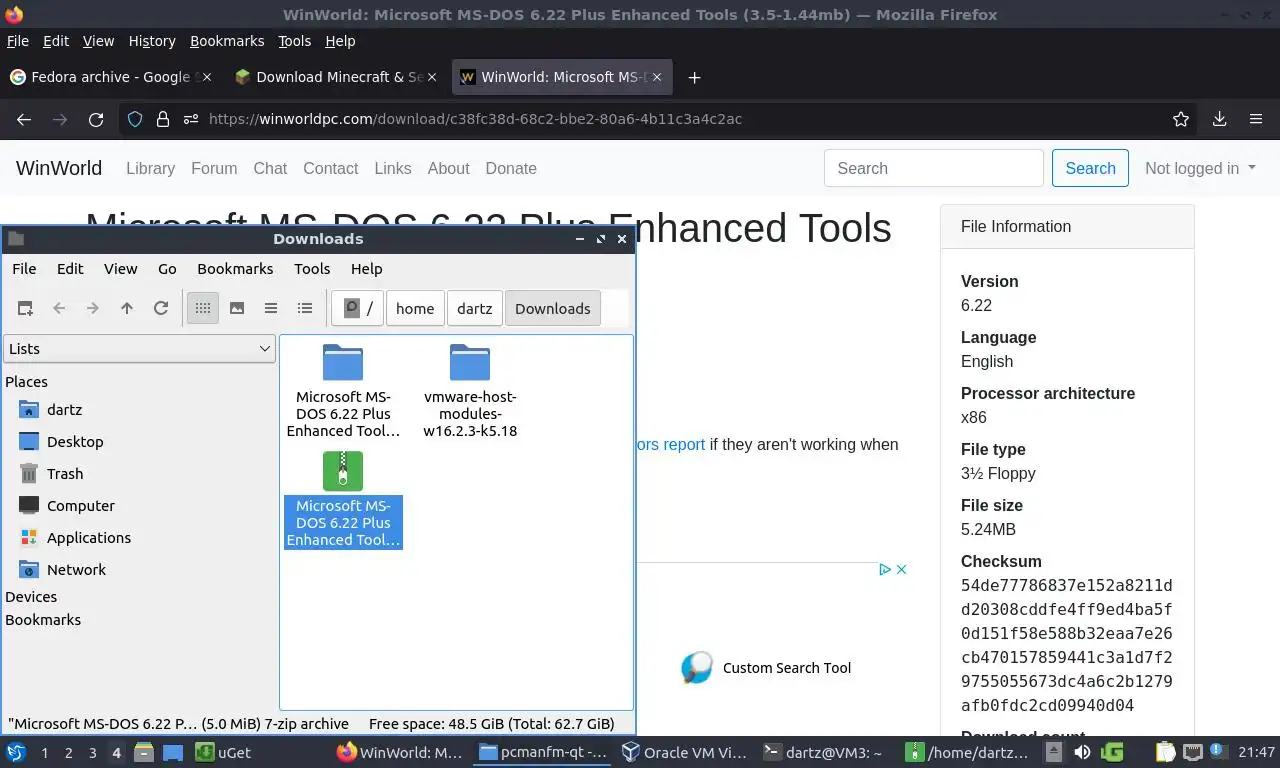Click Firefox back arrow
1280x768 pixels.
click(x=24, y=119)
